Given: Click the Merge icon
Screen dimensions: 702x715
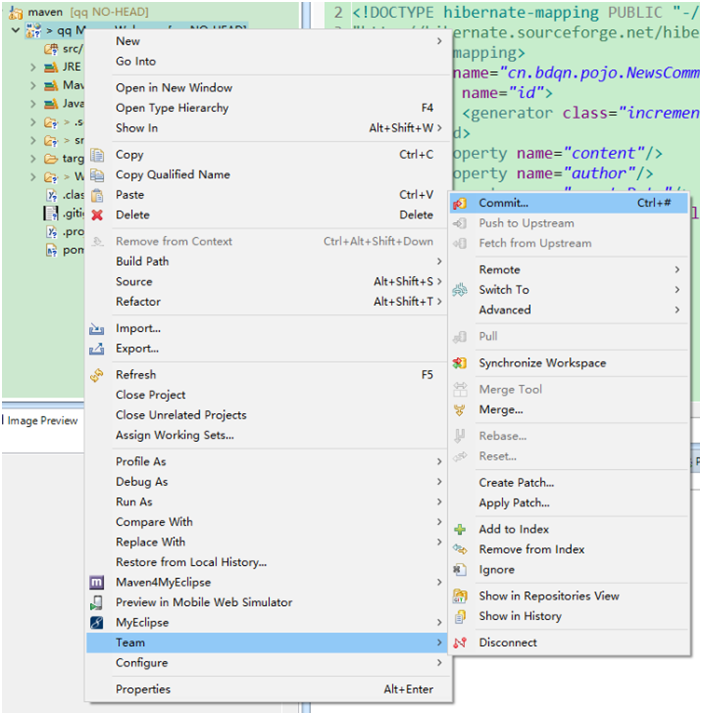Looking at the screenshot, I should pos(460,410).
